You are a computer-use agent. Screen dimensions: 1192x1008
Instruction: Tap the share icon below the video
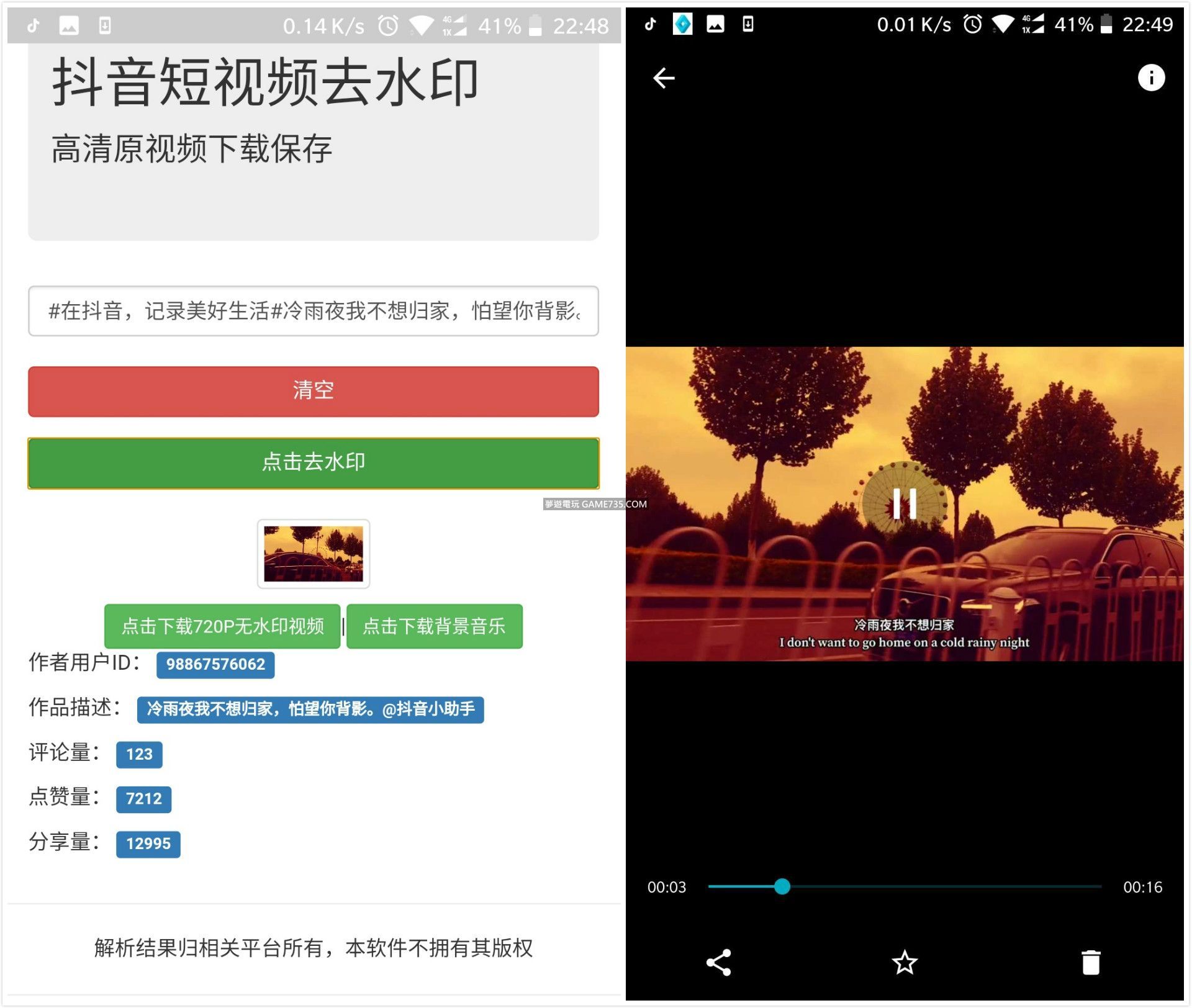click(x=718, y=963)
